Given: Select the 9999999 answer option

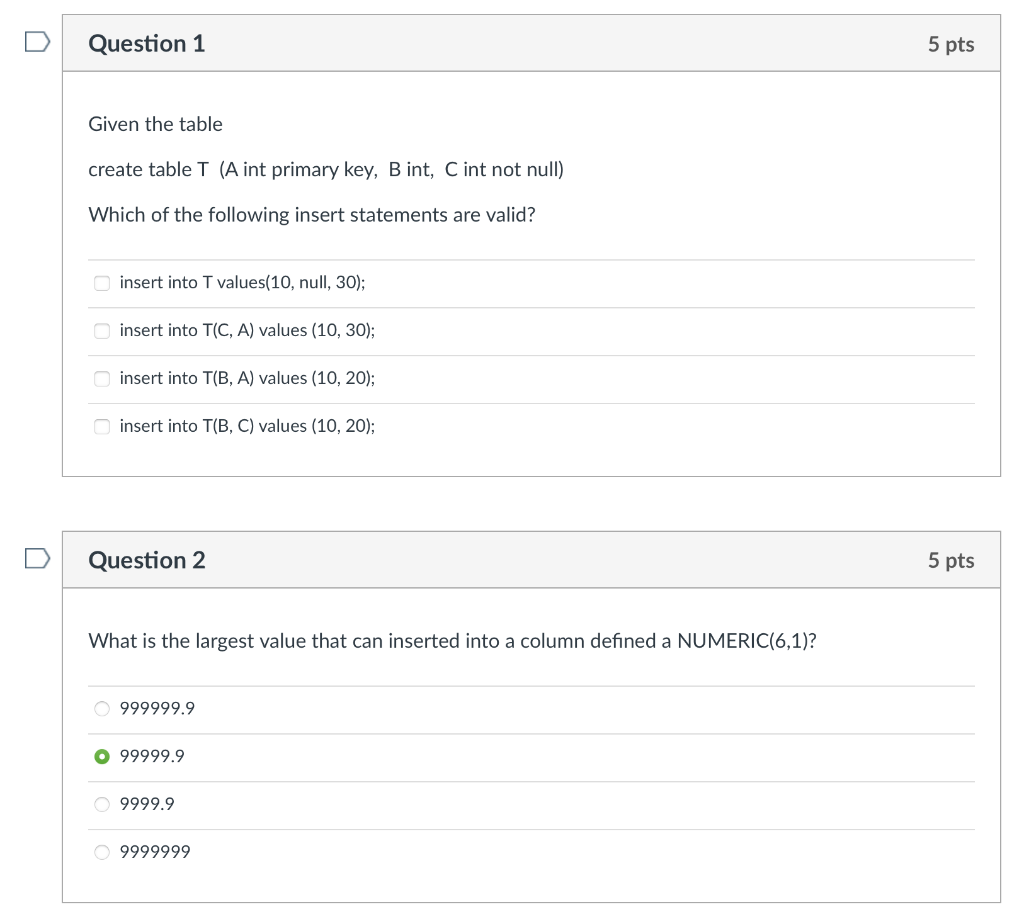Looking at the screenshot, I should pyautogui.click(x=101, y=852).
